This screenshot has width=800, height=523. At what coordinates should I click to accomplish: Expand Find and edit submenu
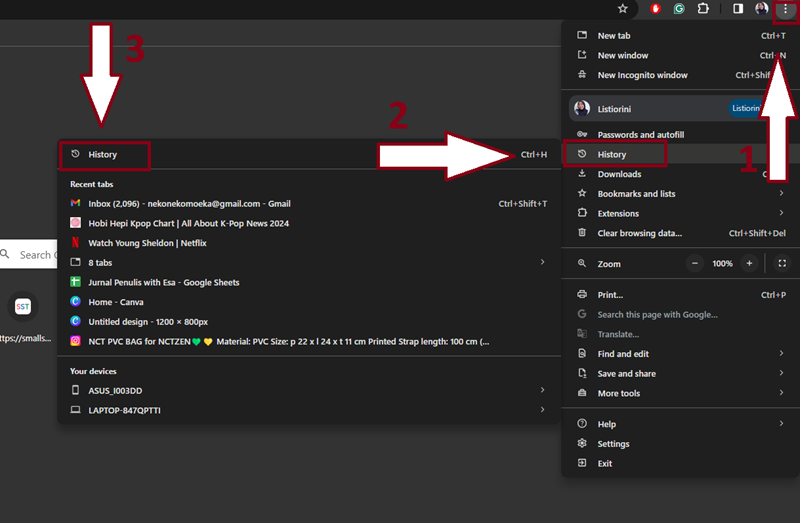point(681,354)
